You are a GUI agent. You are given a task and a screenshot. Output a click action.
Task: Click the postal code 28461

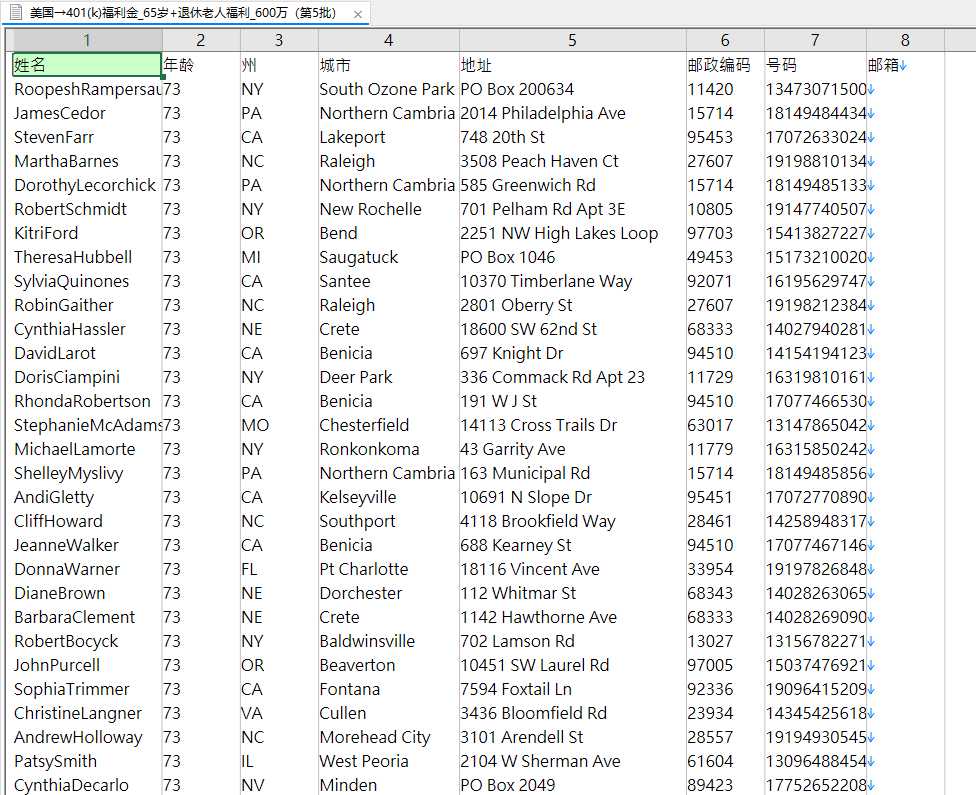[x=710, y=521]
